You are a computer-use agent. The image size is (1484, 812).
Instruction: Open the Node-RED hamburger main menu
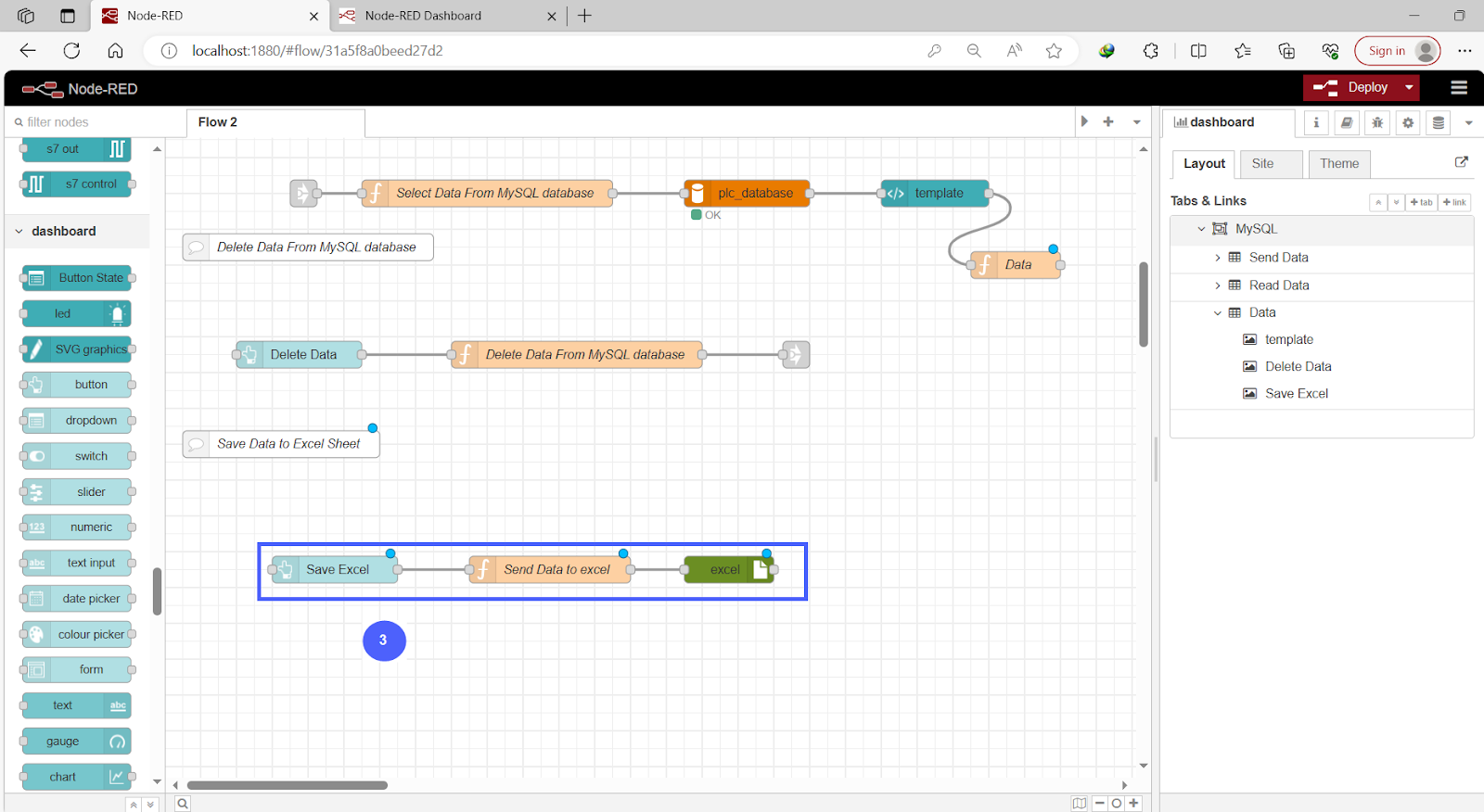[x=1459, y=87]
